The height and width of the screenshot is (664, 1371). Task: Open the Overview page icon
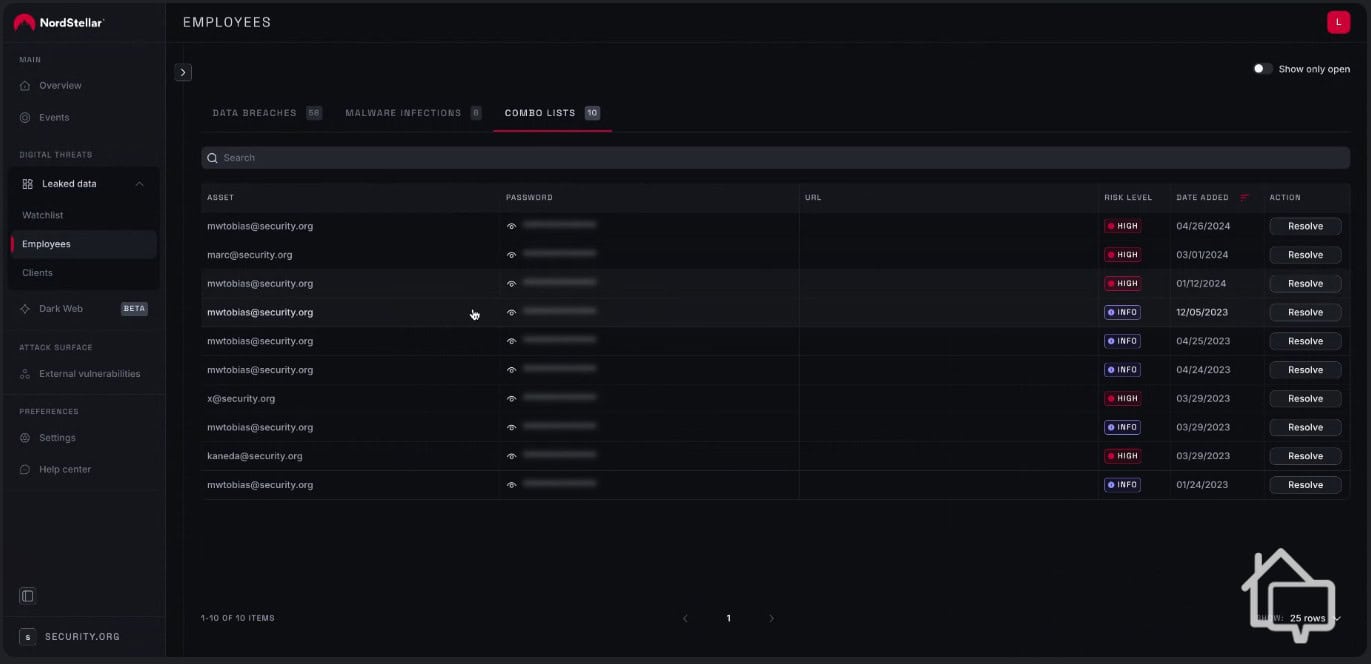26,86
